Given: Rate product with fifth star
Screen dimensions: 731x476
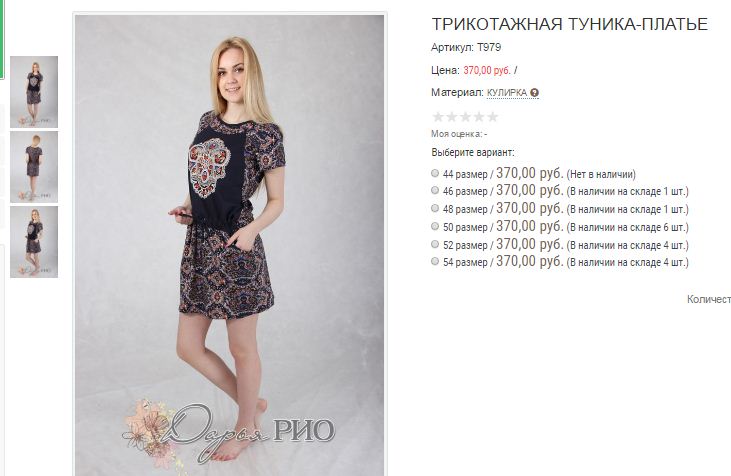Looking at the screenshot, I should coord(492,117).
